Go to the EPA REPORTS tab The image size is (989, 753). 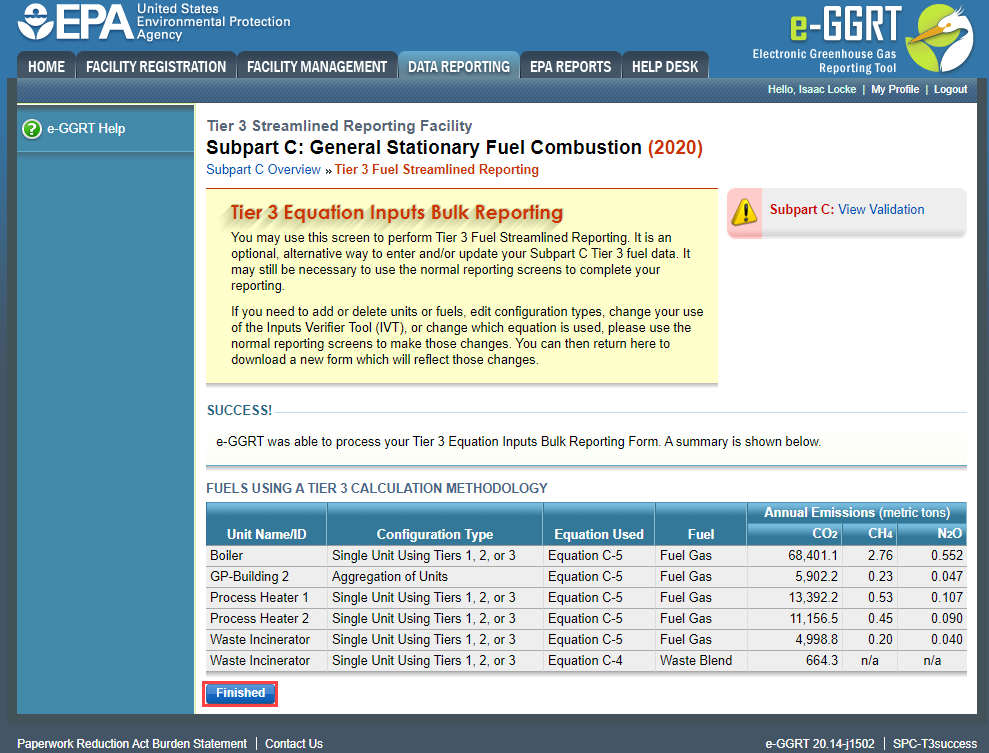pyautogui.click(x=570, y=66)
